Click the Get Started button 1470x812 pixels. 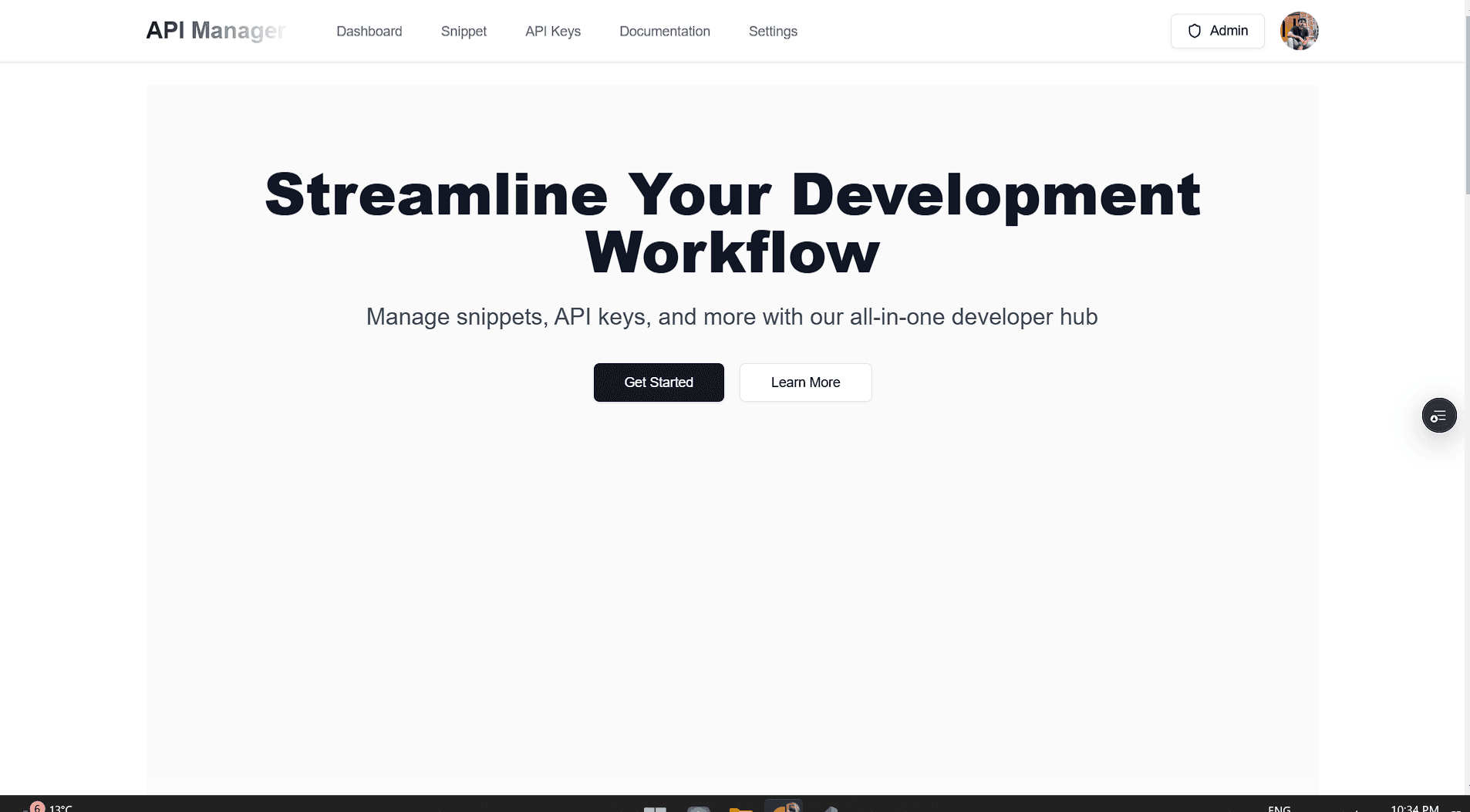click(x=659, y=382)
